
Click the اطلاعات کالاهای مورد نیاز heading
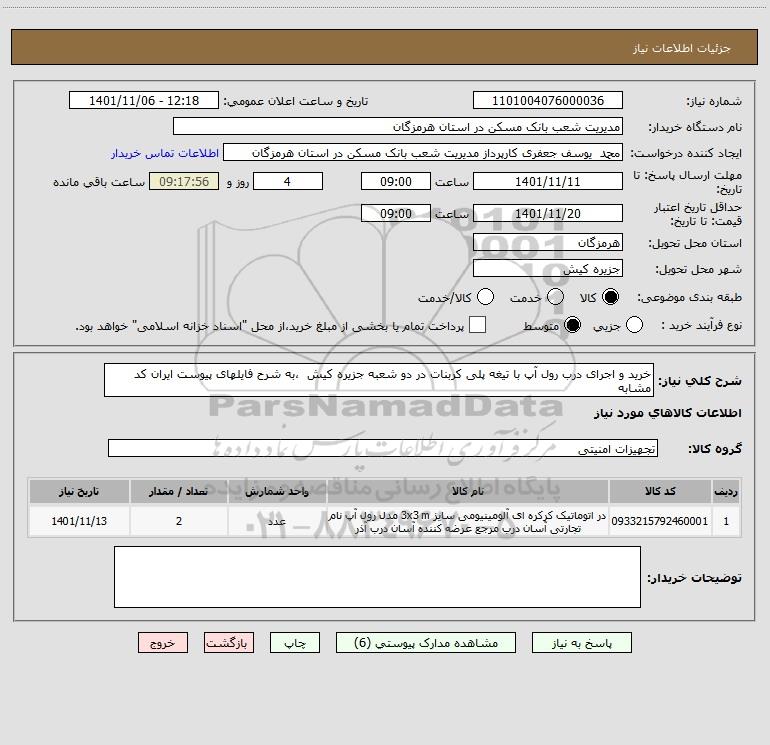tap(668, 413)
